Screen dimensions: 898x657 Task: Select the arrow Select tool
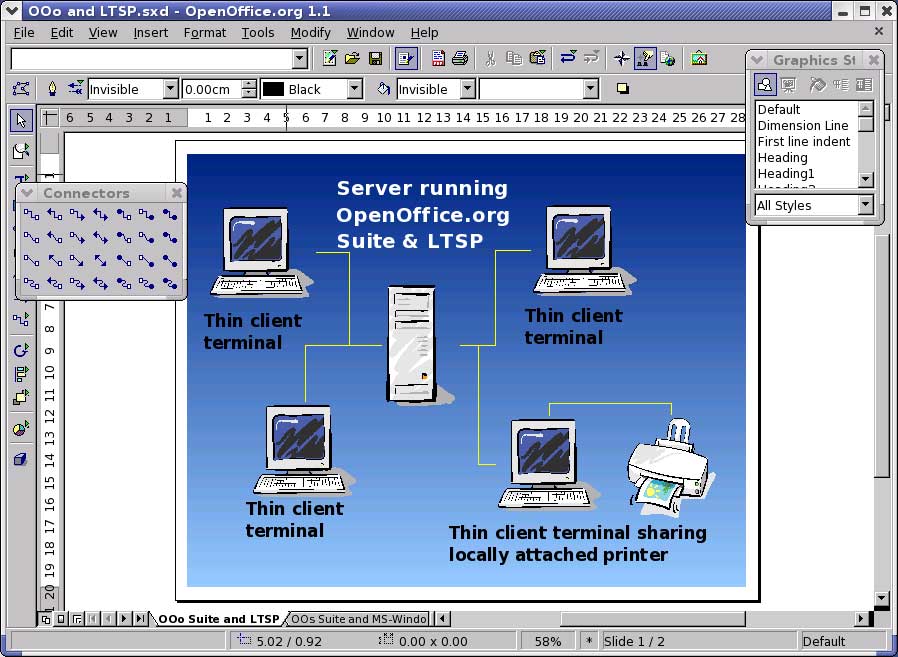click(x=21, y=120)
